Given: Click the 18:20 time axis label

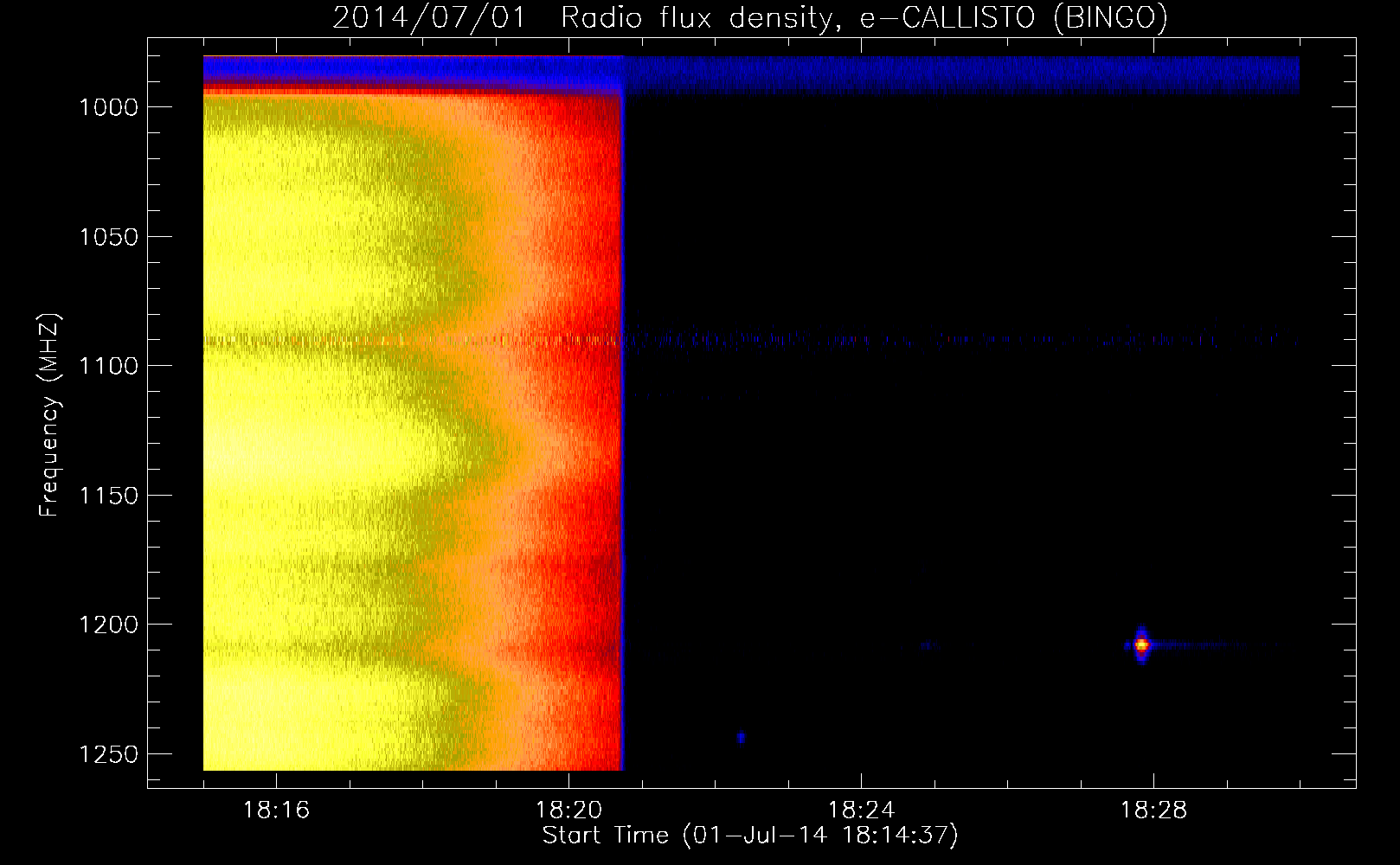Looking at the screenshot, I should (568, 810).
